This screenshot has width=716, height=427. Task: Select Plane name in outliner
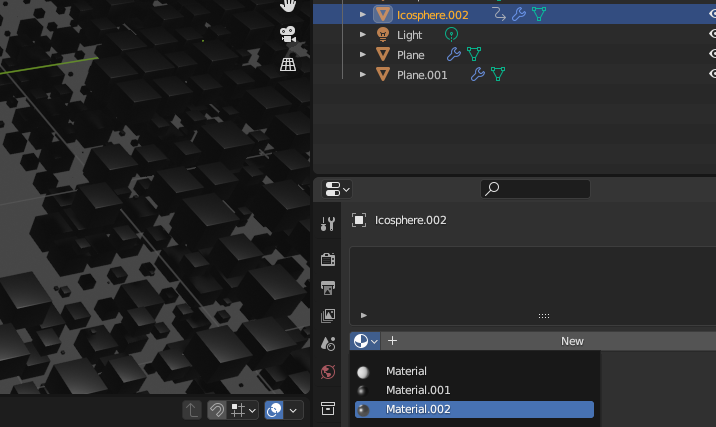(x=411, y=55)
